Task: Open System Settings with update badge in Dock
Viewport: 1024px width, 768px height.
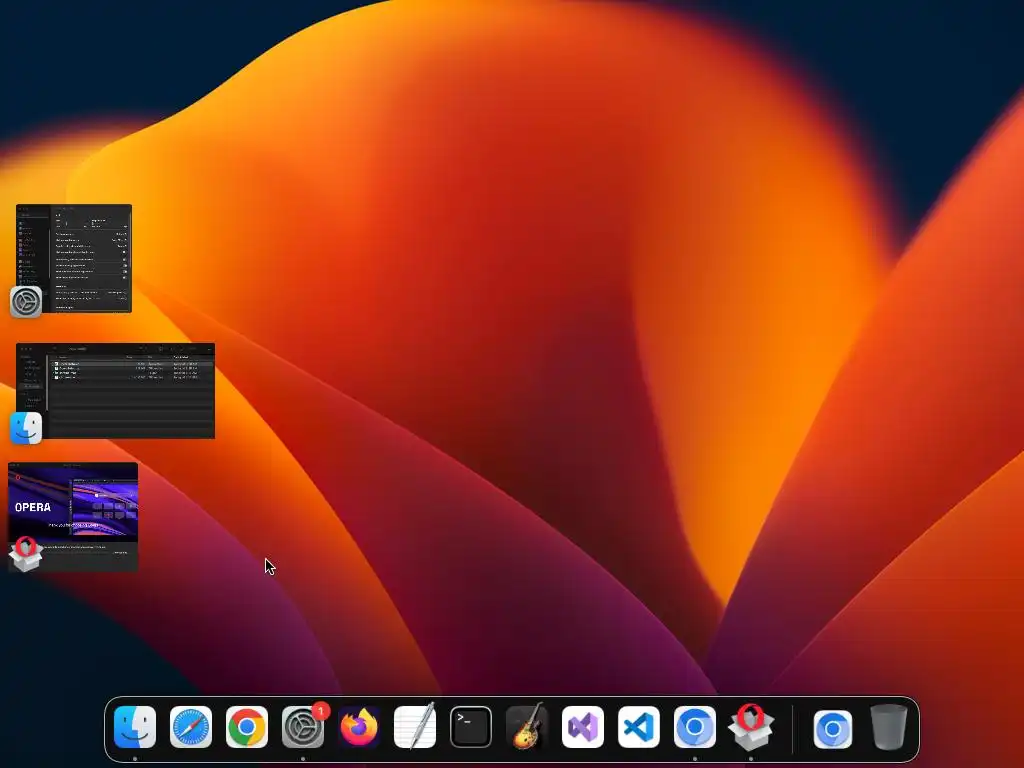Action: point(304,726)
